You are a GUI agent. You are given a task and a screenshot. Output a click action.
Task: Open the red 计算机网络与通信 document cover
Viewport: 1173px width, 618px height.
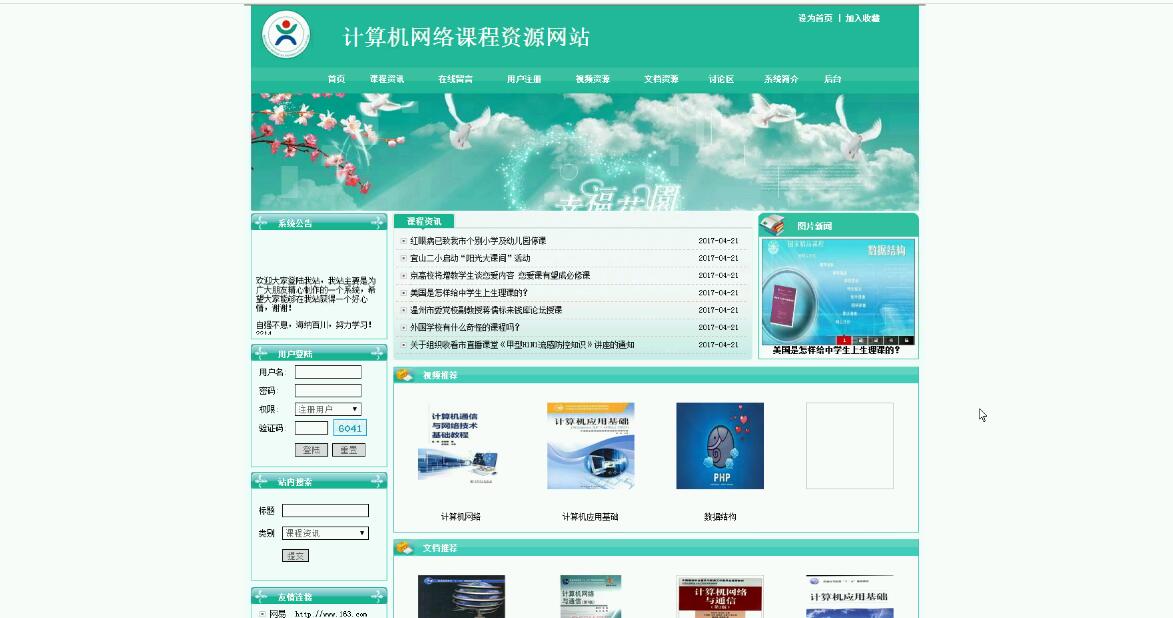pyautogui.click(x=720, y=597)
